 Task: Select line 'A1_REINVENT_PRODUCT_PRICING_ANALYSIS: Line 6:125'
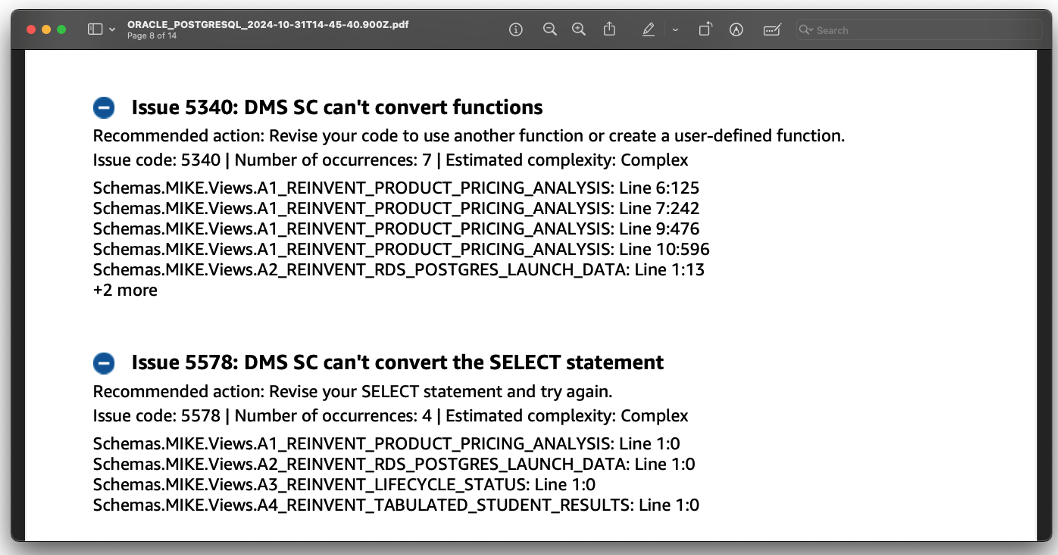coord(396,188)
